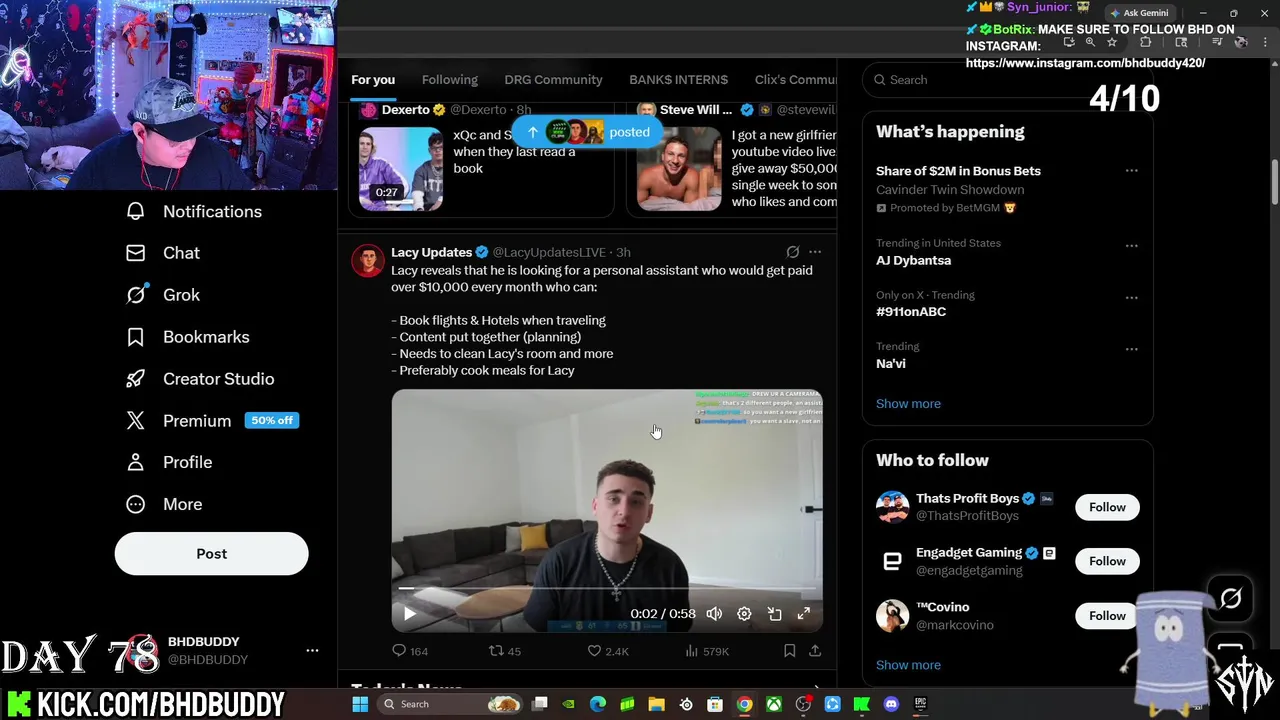Switch to the Following tab
This screenshot has height=720, width=1280.
[x=450, y=80]
